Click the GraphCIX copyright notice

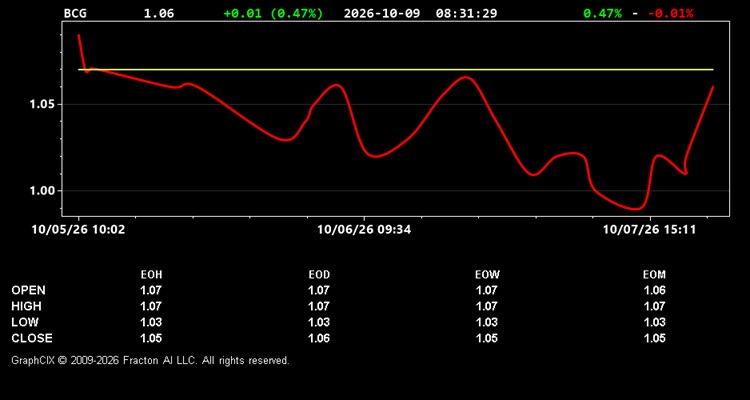coord(150,360)
